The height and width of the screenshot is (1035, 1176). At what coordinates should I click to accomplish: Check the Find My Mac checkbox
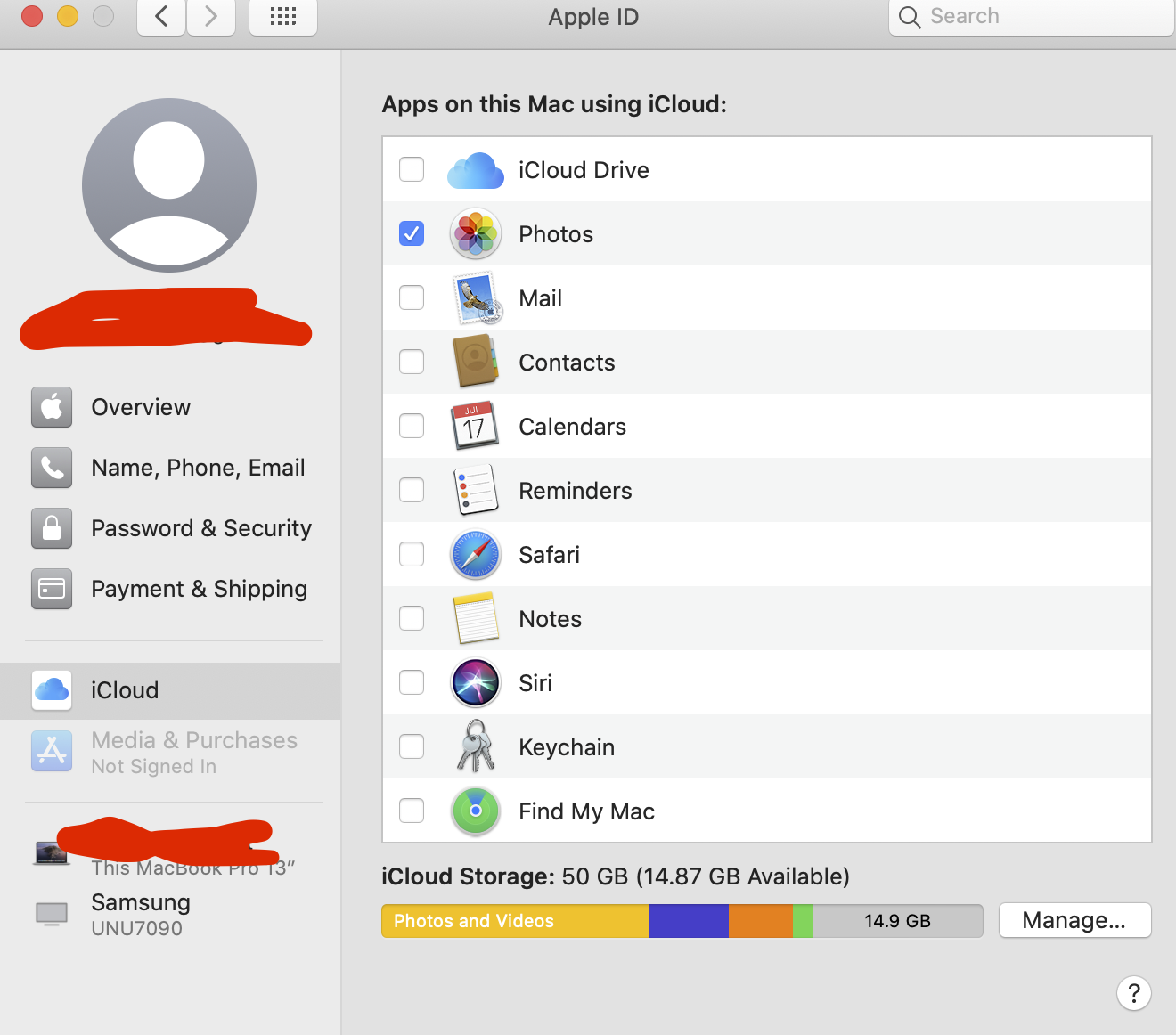(x=412, y=811)
